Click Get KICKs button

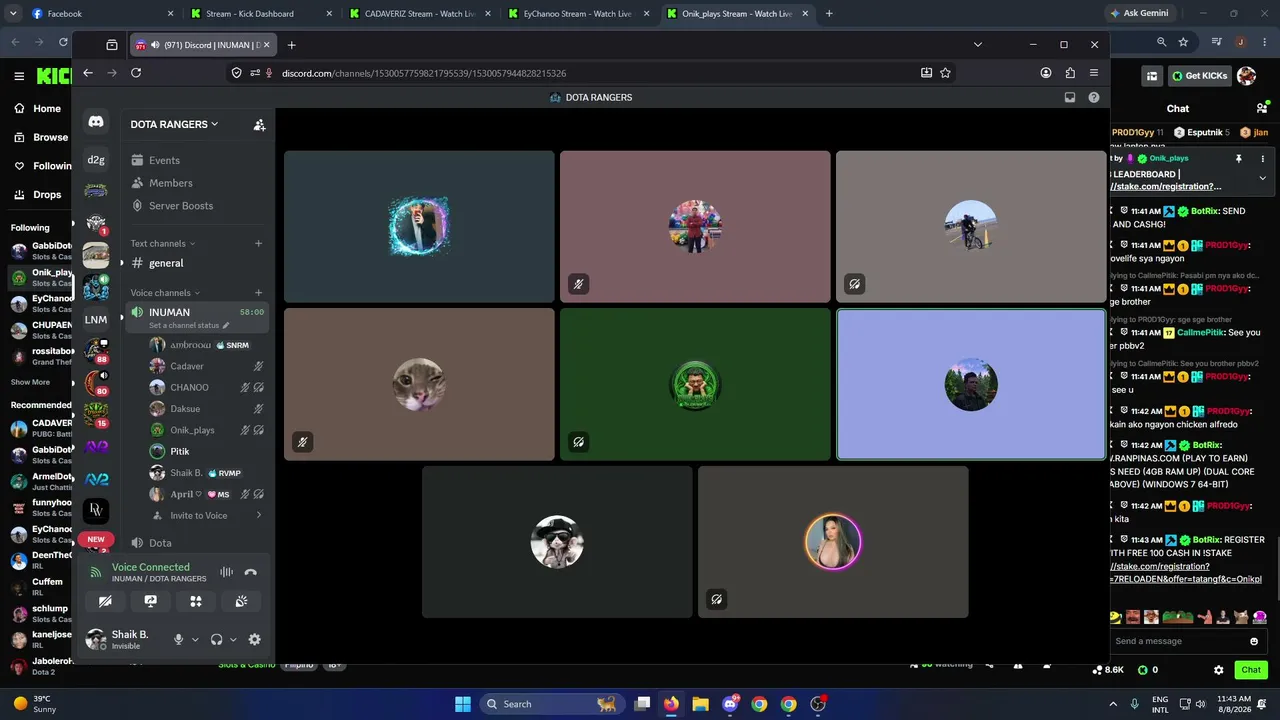1199,76
